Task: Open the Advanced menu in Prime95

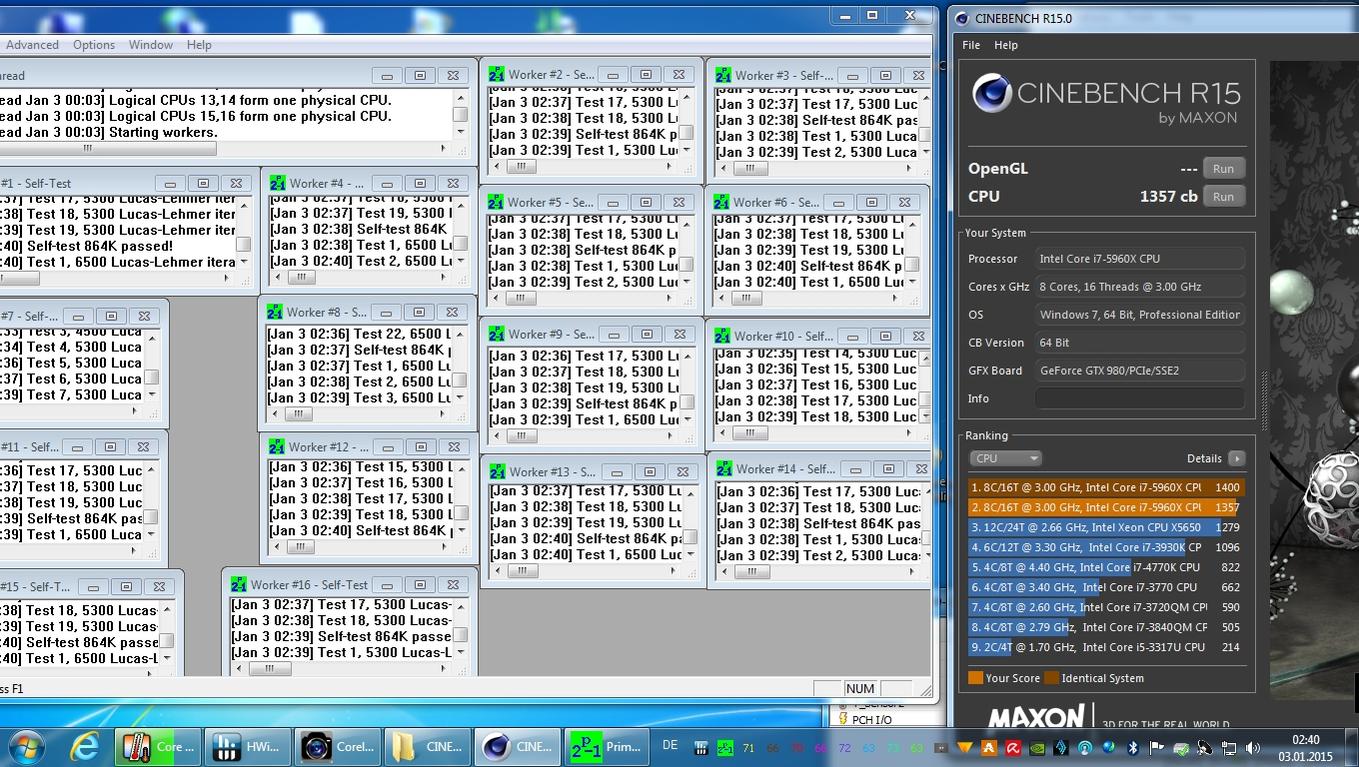Action: click(x=32, y=45)
